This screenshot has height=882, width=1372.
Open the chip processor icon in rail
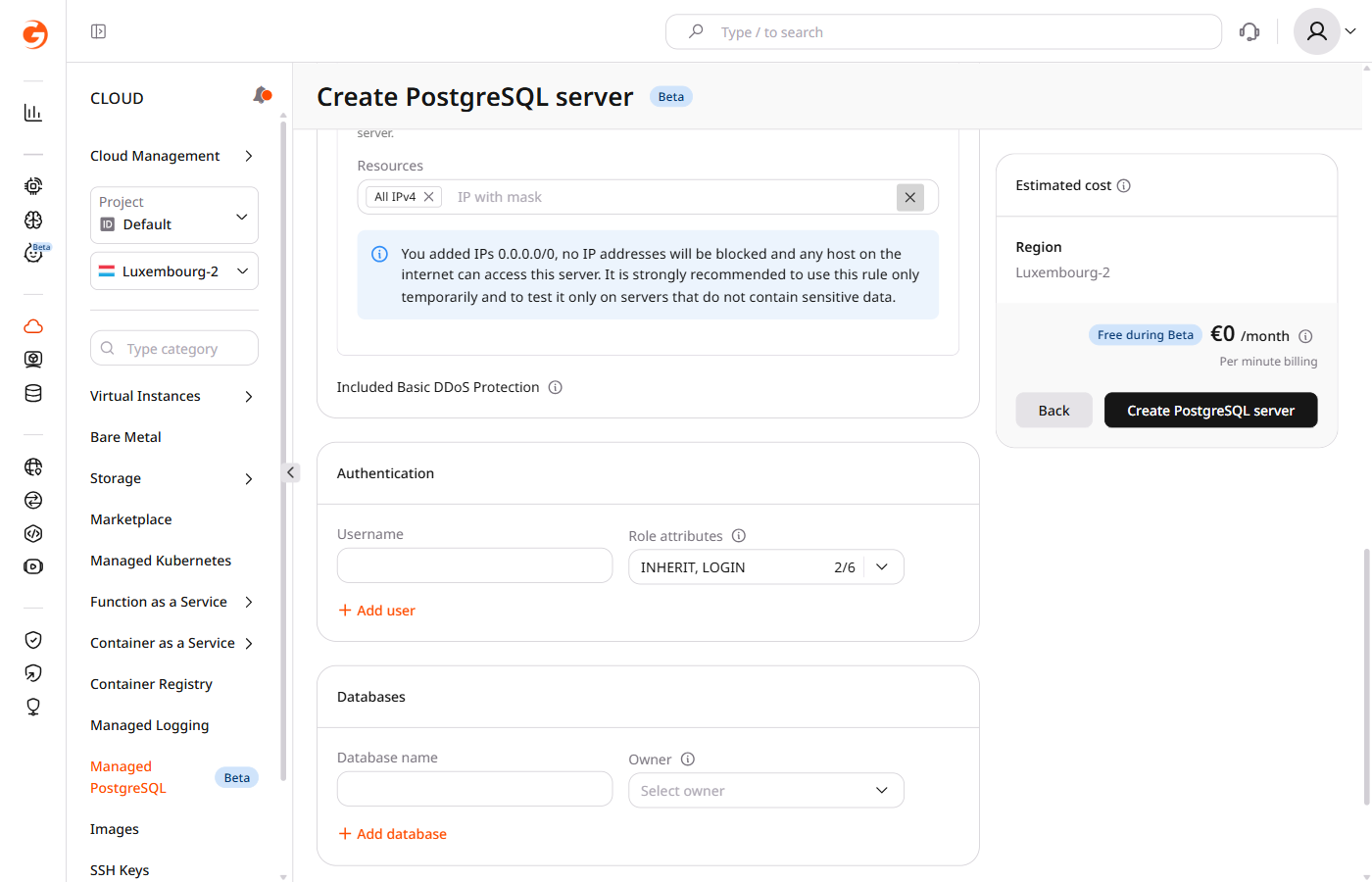point(33,186)
